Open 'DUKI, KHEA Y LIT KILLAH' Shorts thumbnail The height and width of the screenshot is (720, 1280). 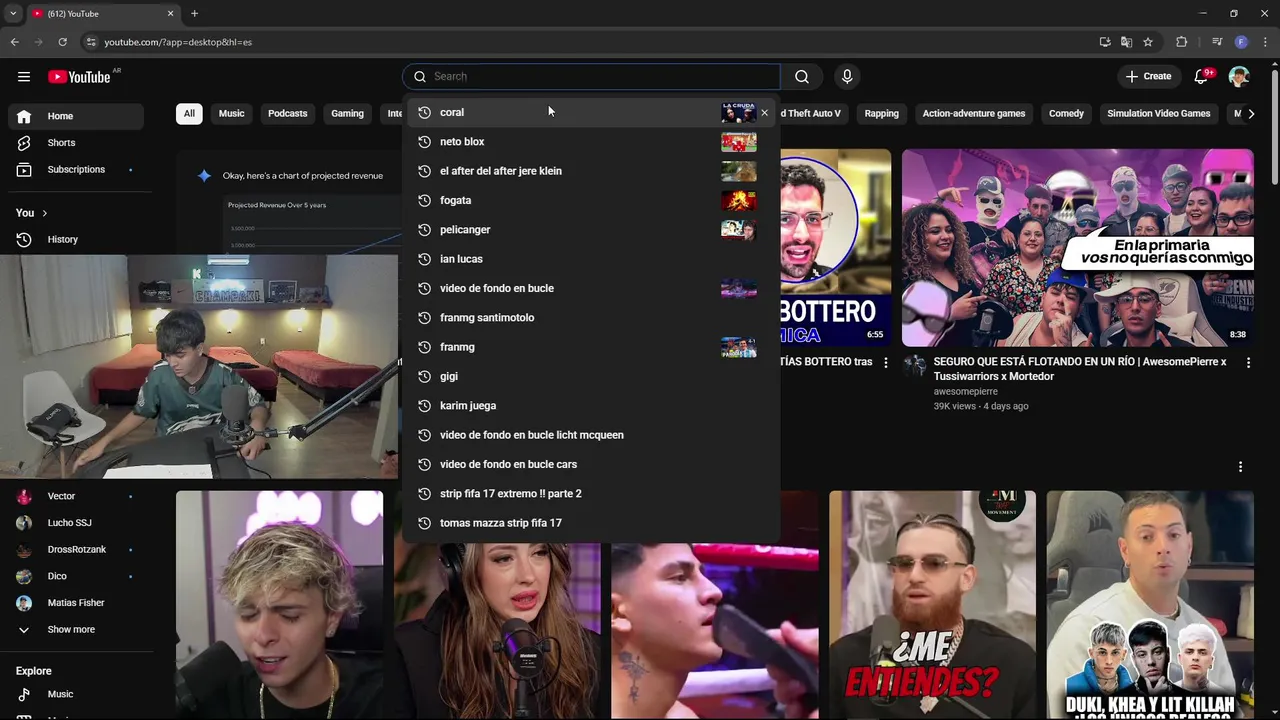[1150, 605]
